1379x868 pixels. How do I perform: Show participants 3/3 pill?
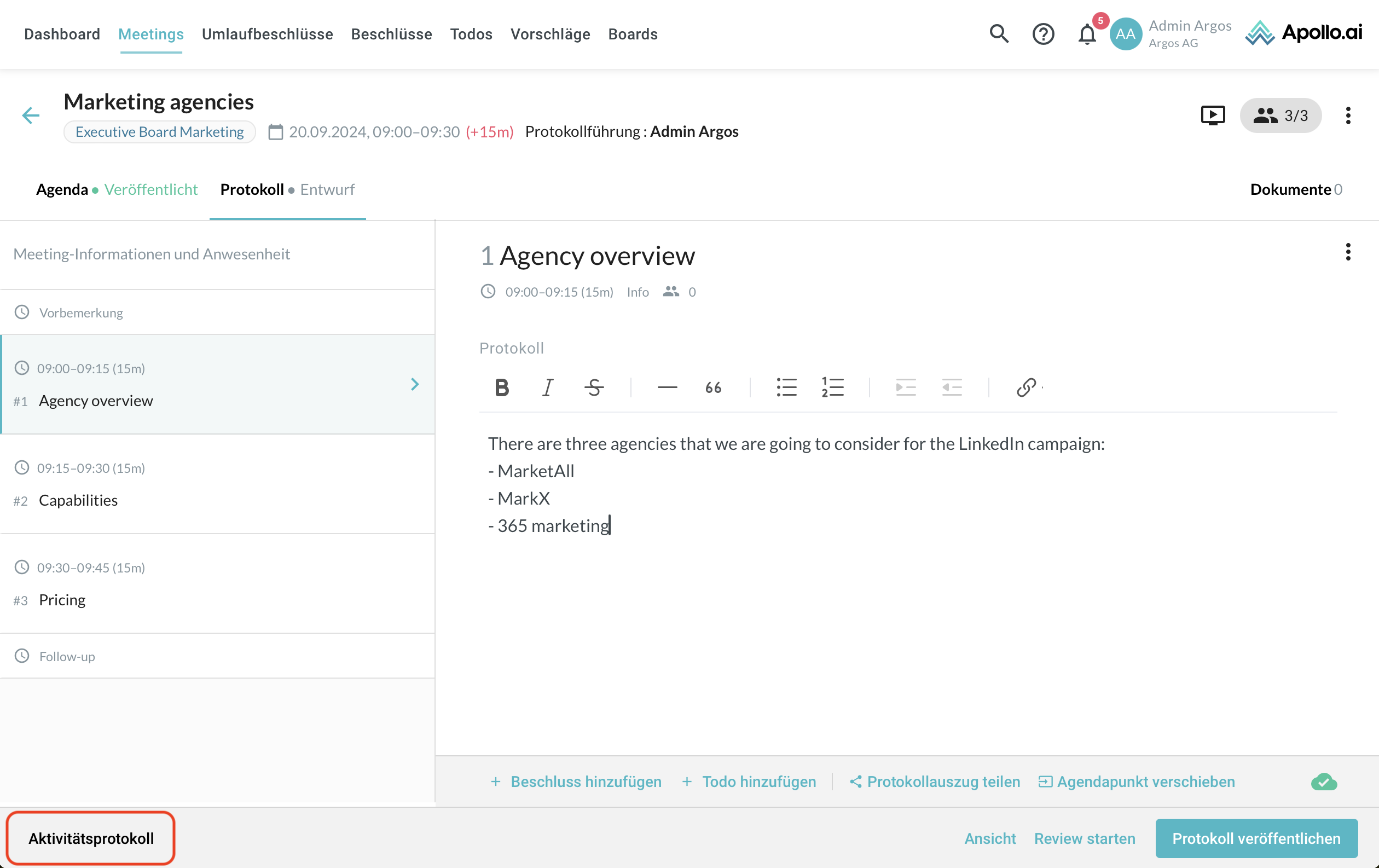[1281, 115]
